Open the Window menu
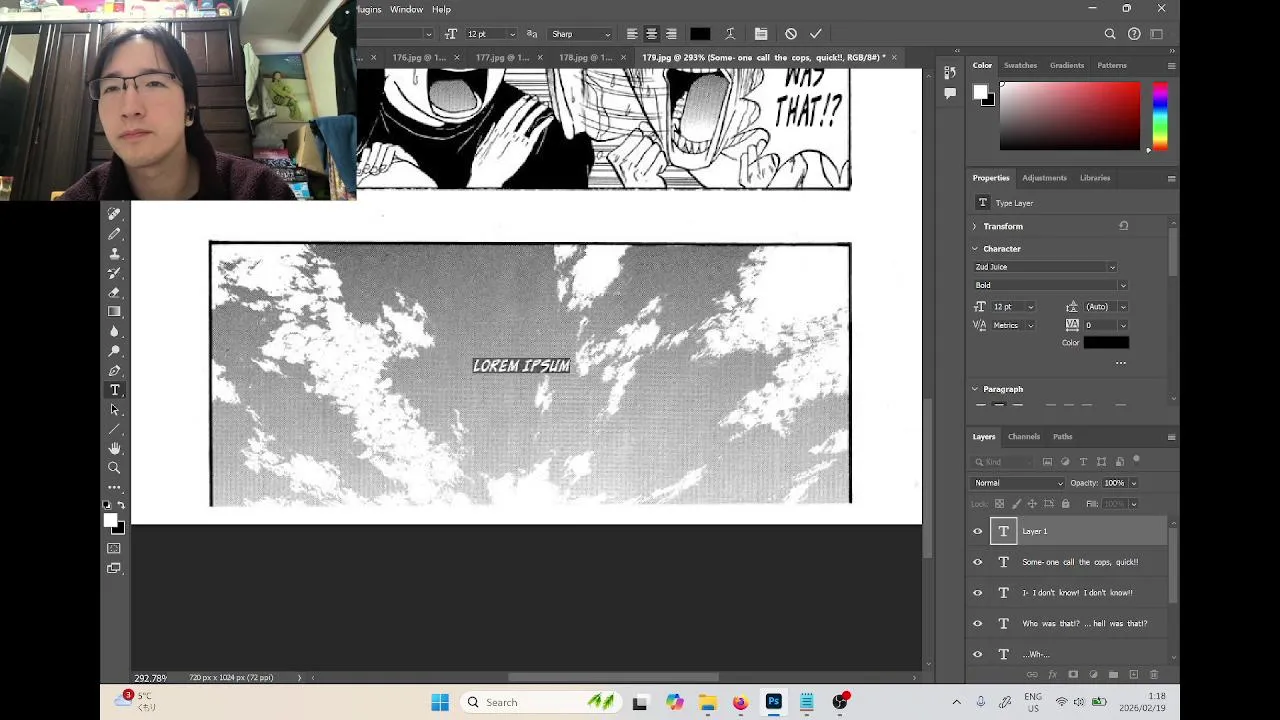The width and height of the screenshot is (1280, 720). click(406, 9)
